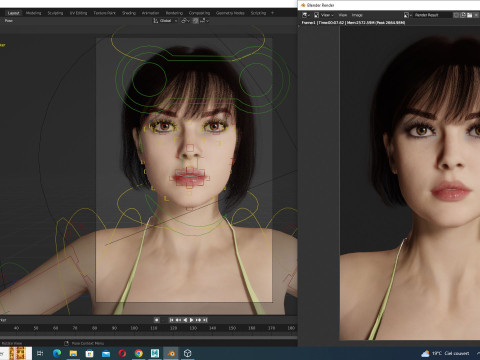The height and width of the screenshot is (360, 480).
Task: Open the Global transform orientation dropdown
Action: coord(165,21)
